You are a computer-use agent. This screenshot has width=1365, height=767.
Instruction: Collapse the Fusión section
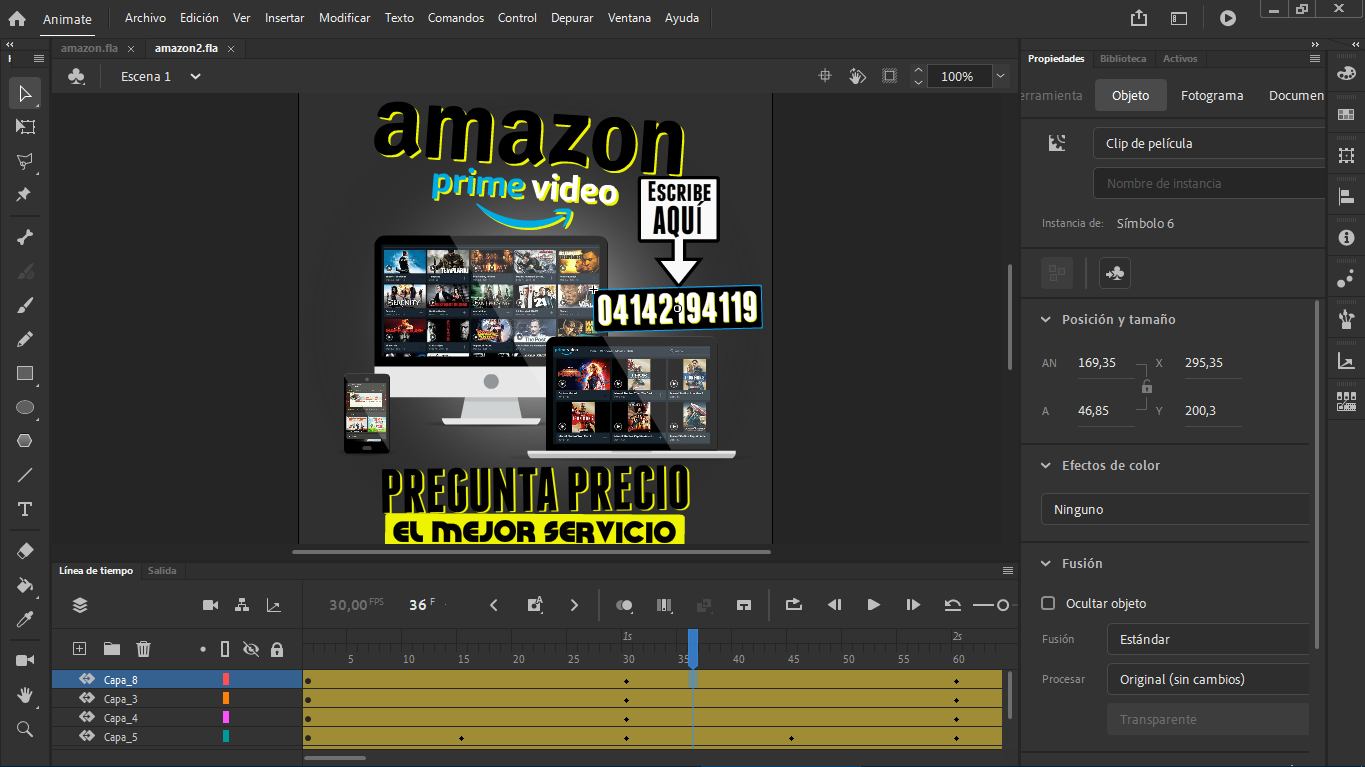(x=1046, y=564)
